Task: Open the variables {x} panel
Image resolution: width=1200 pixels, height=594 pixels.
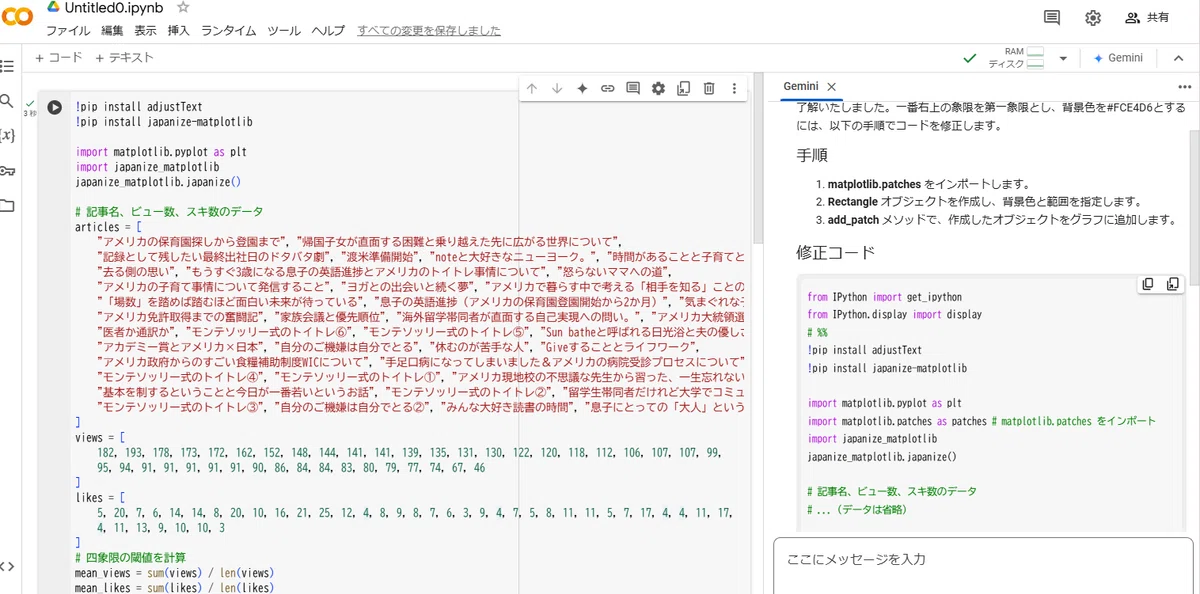Action: point(8,136)
